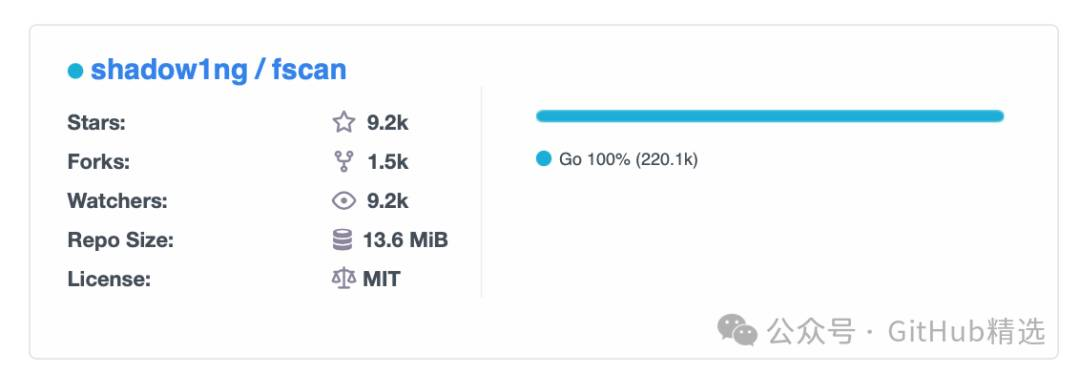Click the License: label
This screenshot has height=374, width=1080.
[109, 280]
